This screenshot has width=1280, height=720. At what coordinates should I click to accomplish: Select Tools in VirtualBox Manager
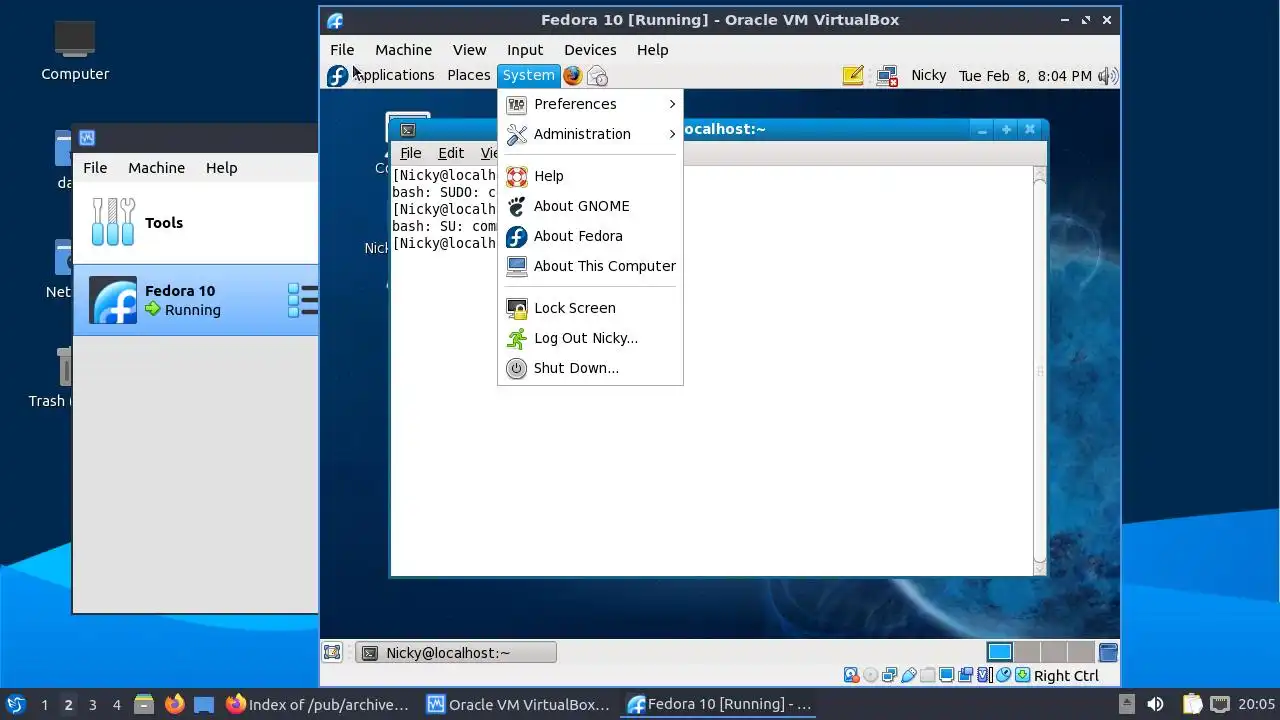[196, 223]
